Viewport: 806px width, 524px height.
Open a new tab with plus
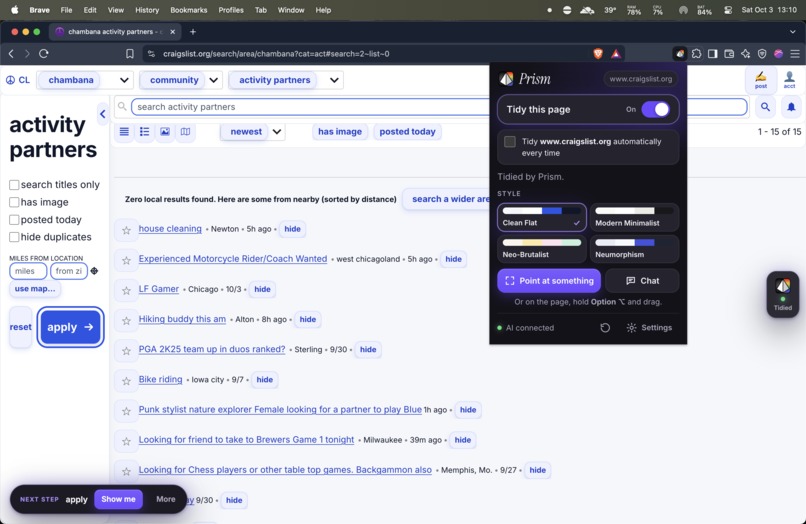click(x=193, y=32)
